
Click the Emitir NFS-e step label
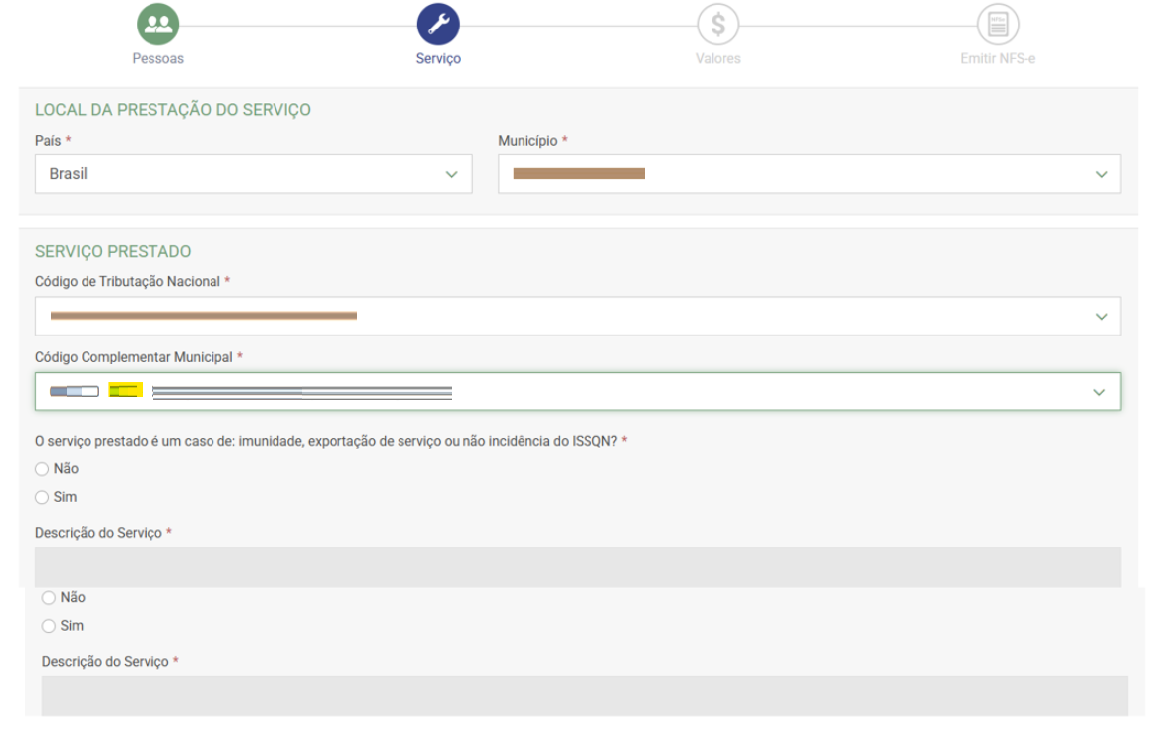997,59
